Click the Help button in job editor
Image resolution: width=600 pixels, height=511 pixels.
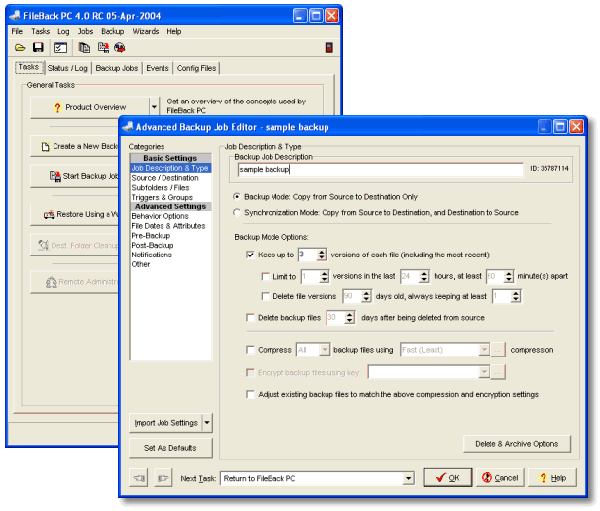click(553, 478)
